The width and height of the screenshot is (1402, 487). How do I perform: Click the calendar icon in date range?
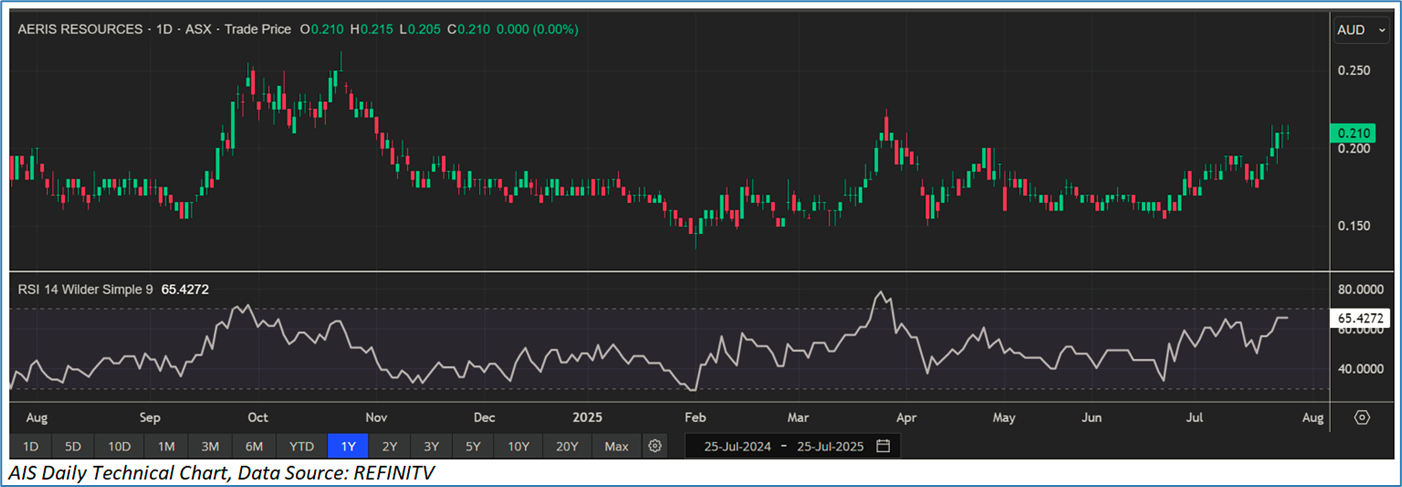[x=883, y=445]
